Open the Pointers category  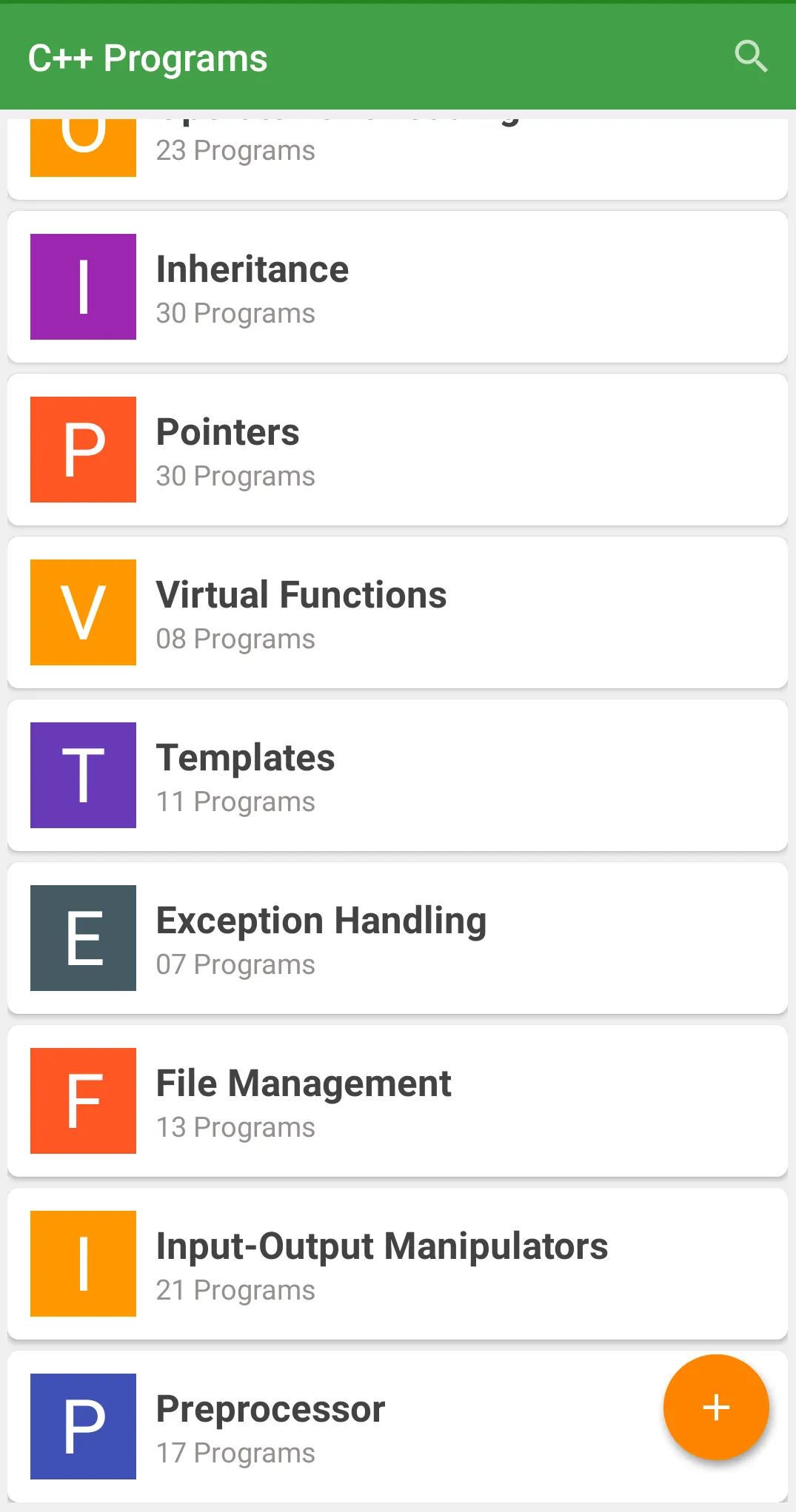tap(398, 450)
